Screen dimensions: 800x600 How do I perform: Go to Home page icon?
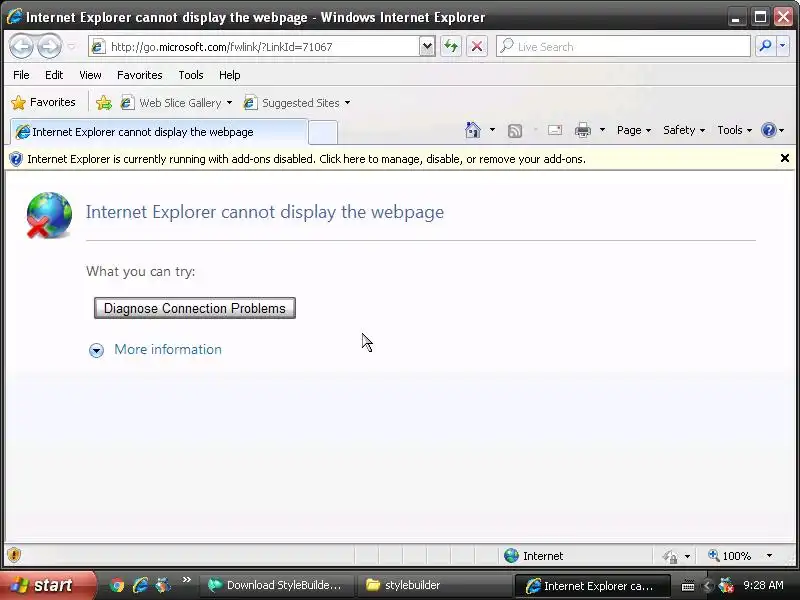pos(473,130)
